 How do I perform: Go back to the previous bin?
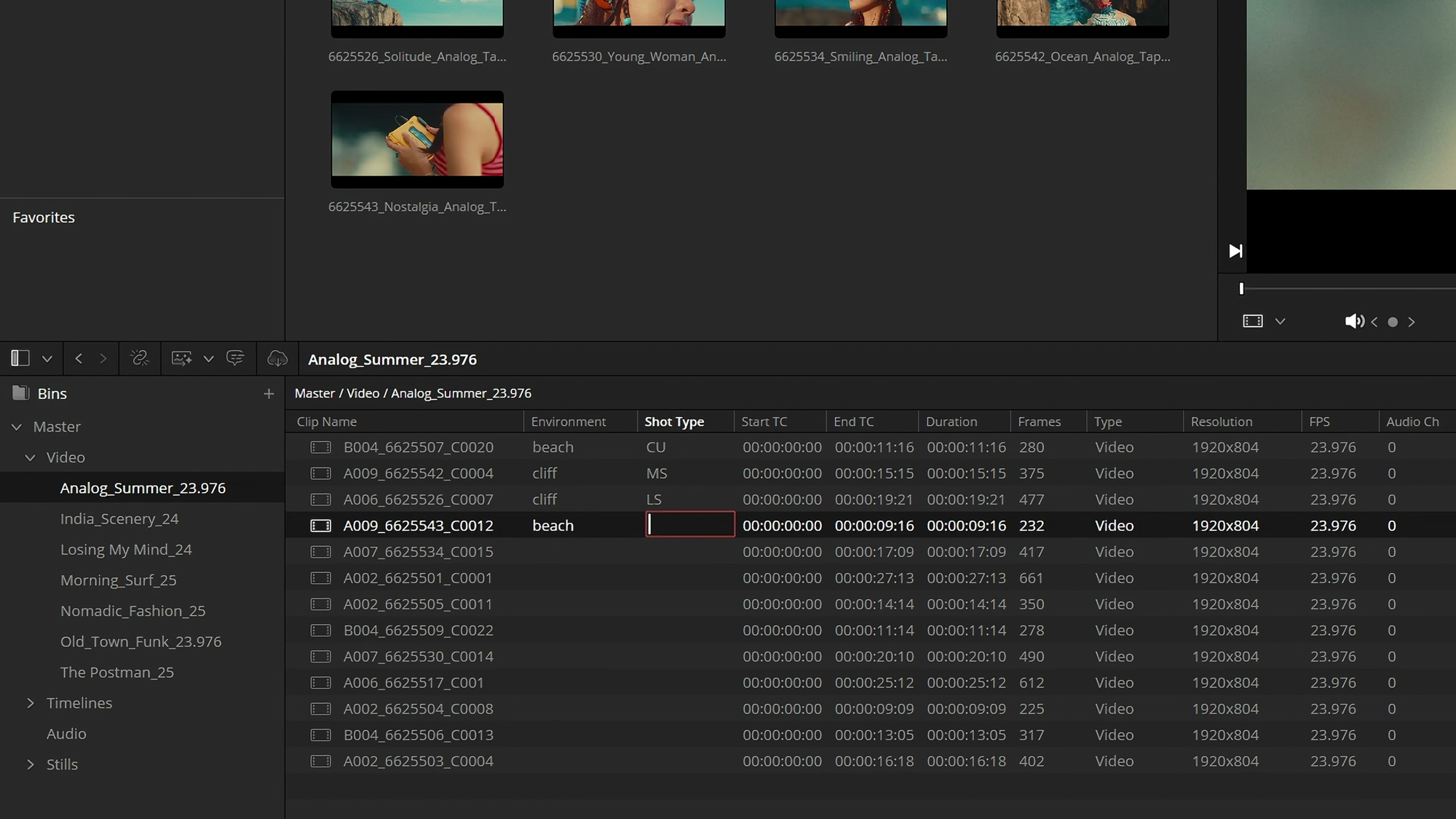point(79,358)
